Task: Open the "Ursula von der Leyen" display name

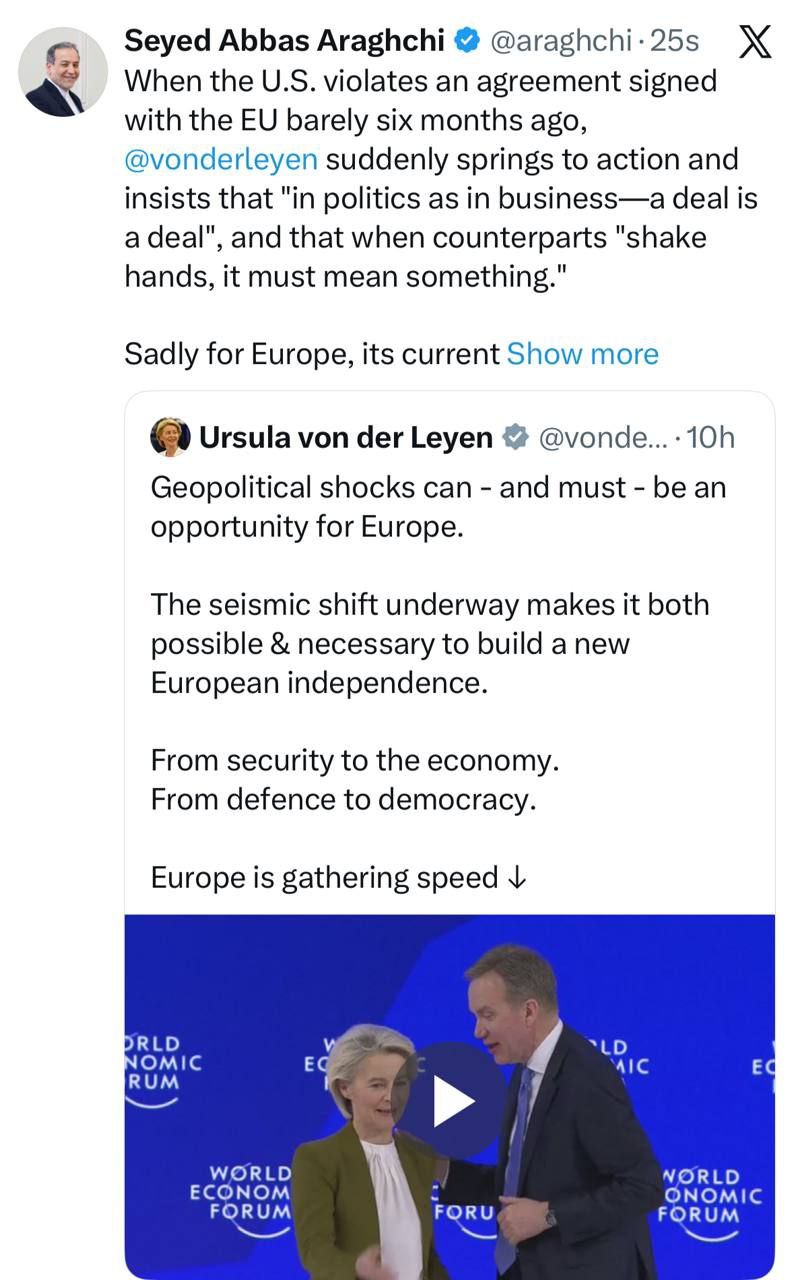Action: pyautogui.click(x=346, y=437)
